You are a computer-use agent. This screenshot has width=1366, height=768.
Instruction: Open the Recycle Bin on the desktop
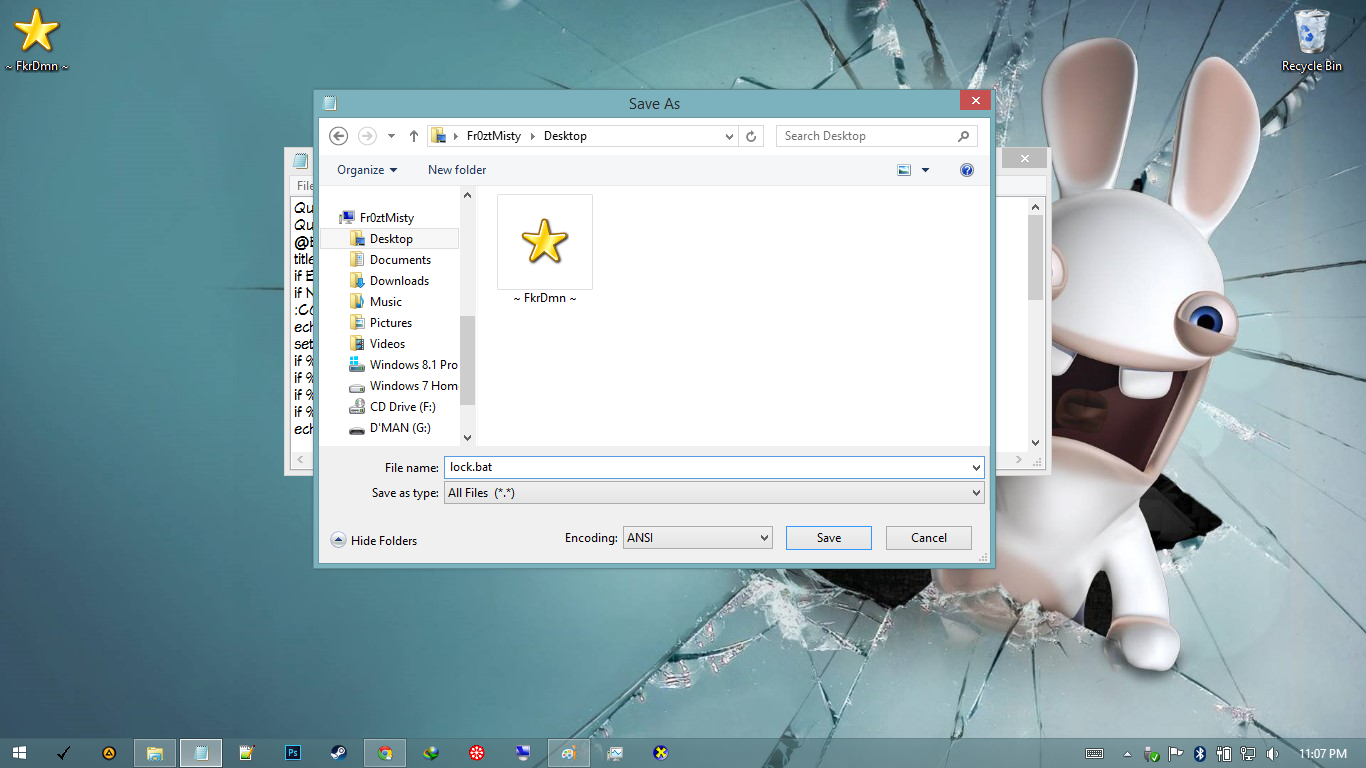1310,38
